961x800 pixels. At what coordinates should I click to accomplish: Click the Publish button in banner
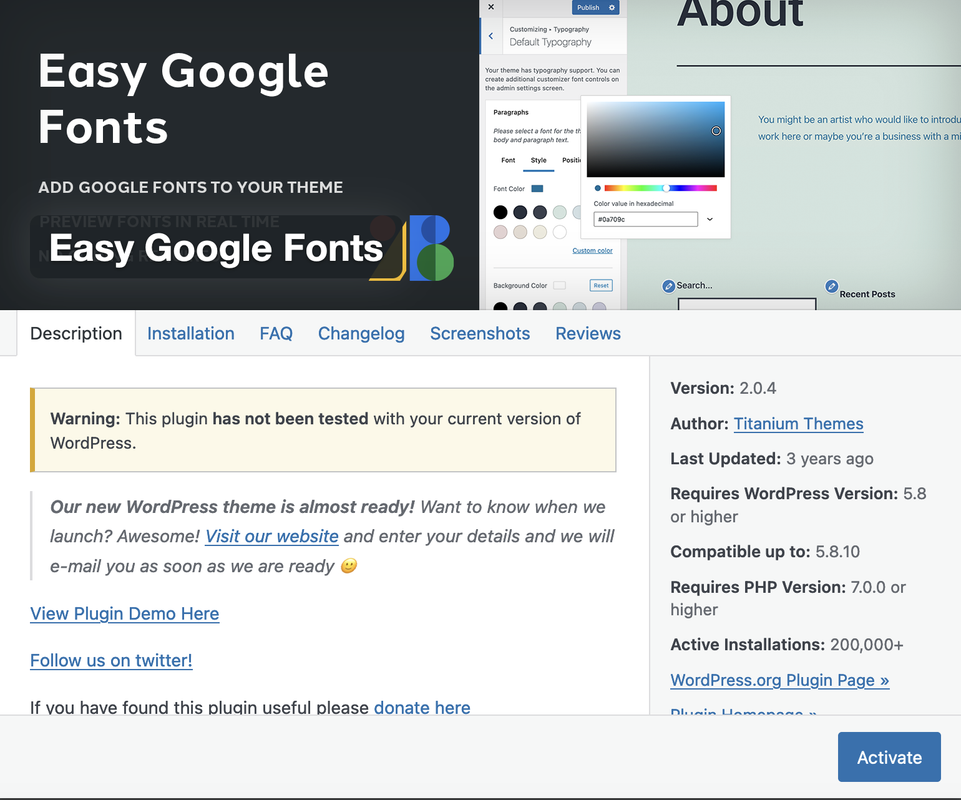(588, 7)
